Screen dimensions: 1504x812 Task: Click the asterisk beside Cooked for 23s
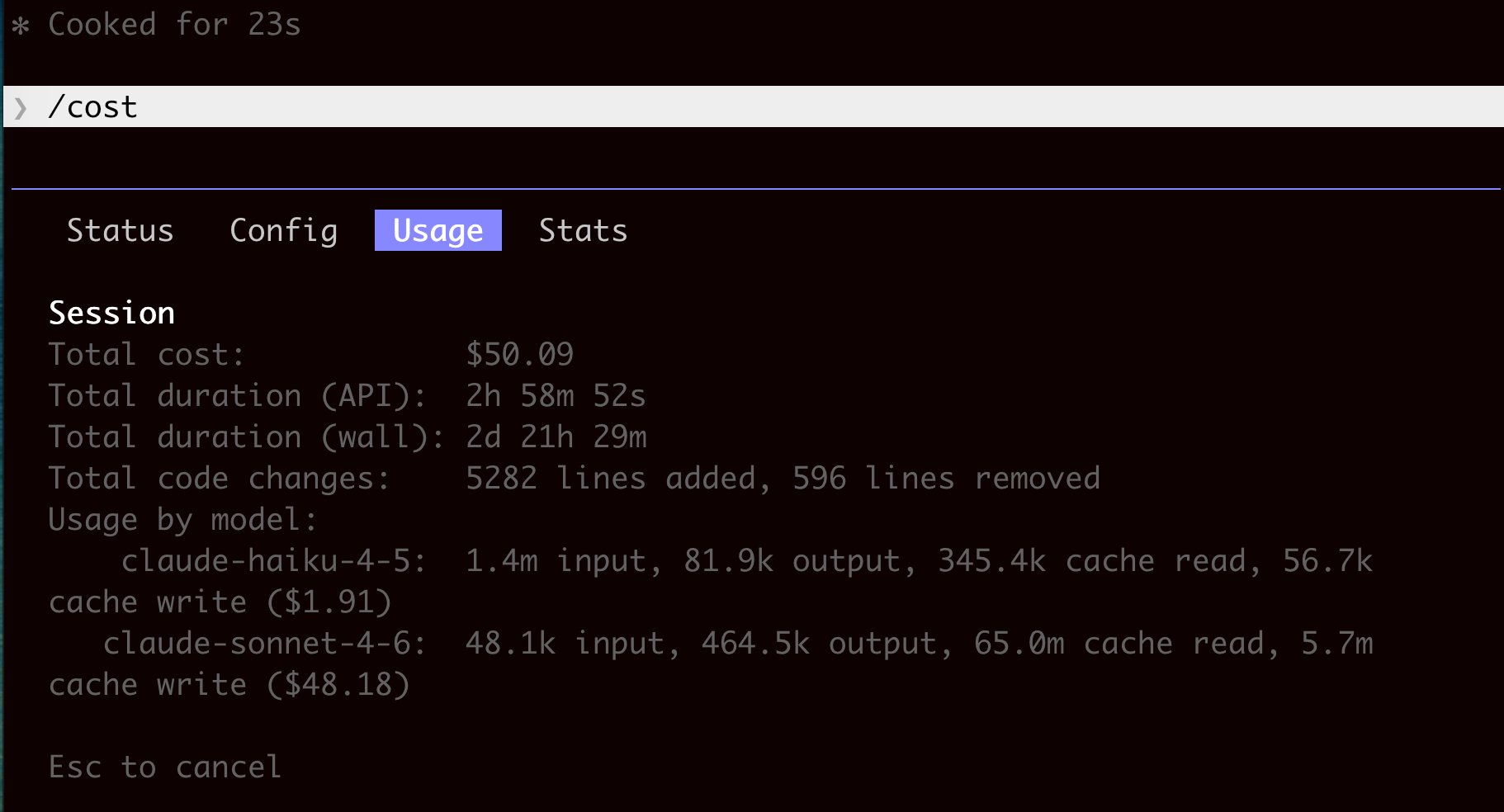pyautogui.click(x=21, y=25)
